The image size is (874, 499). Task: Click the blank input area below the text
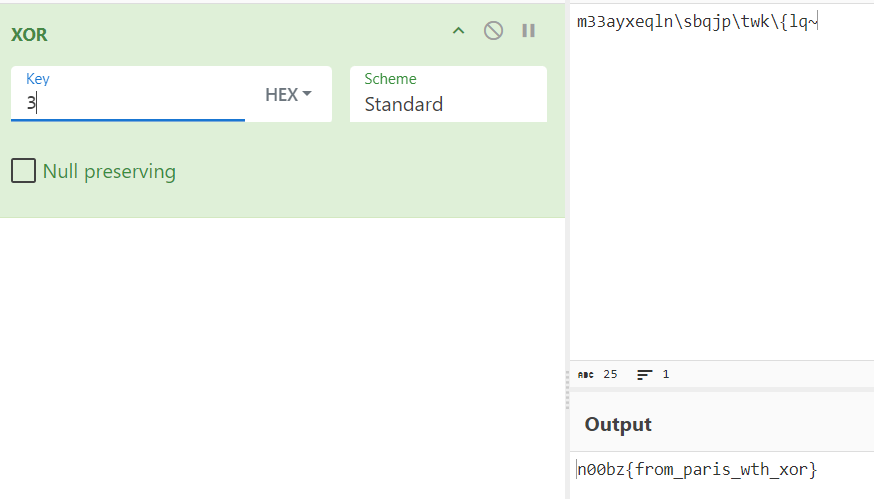click(720, 200)
